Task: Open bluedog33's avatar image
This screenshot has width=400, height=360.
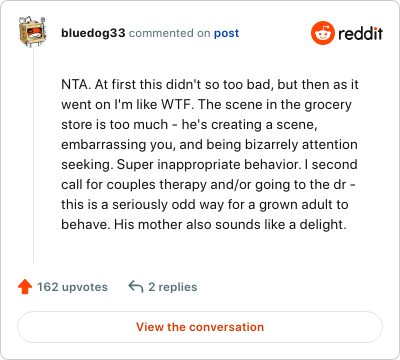Action: pos(32,32)
